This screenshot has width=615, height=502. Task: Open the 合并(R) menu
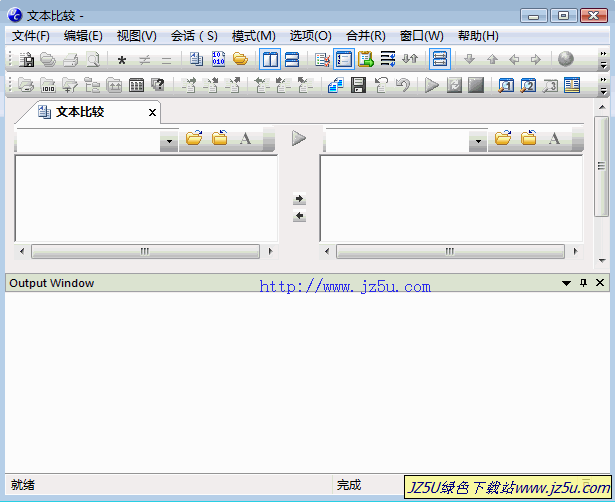pyautogui.click(x=366, y=36)
